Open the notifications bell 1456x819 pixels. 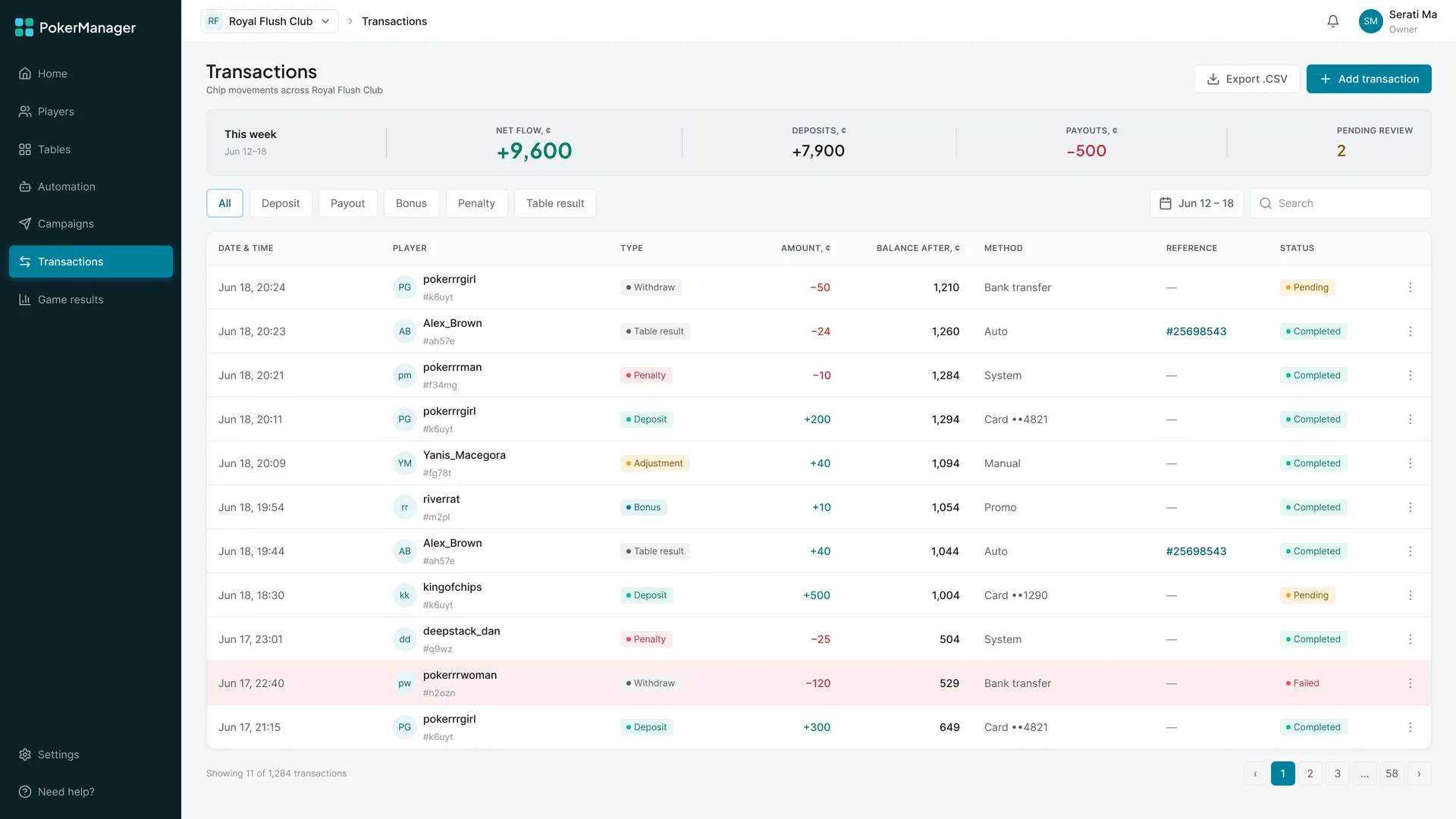[x=1333, y=21]
